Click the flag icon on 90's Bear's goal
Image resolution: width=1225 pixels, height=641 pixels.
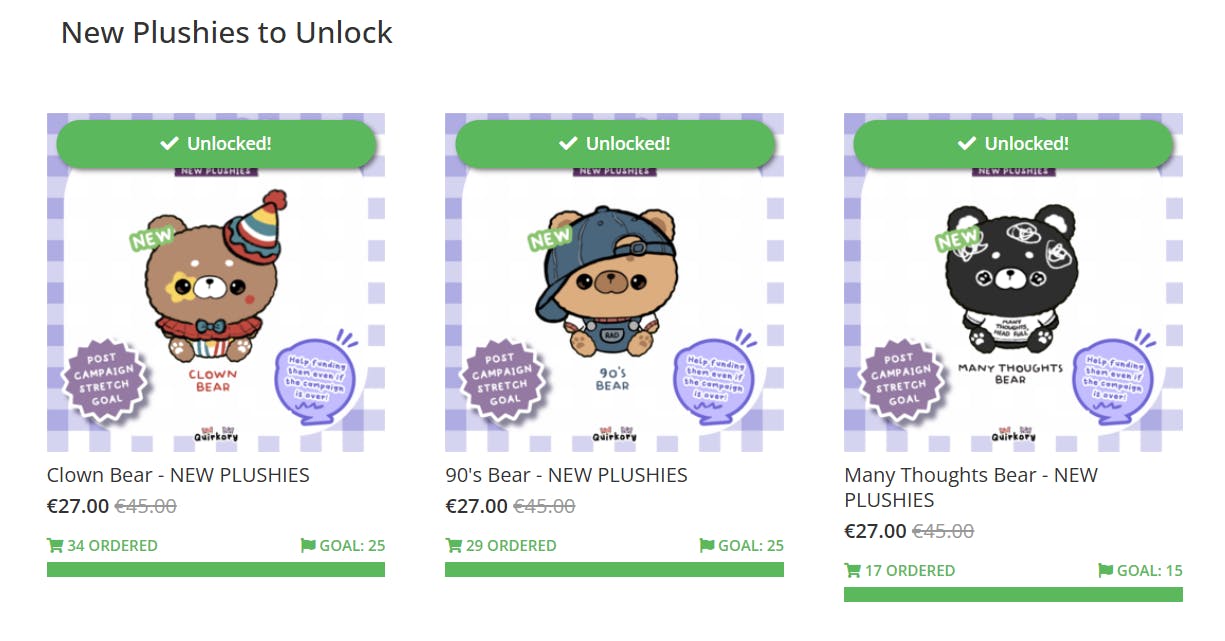707,546
